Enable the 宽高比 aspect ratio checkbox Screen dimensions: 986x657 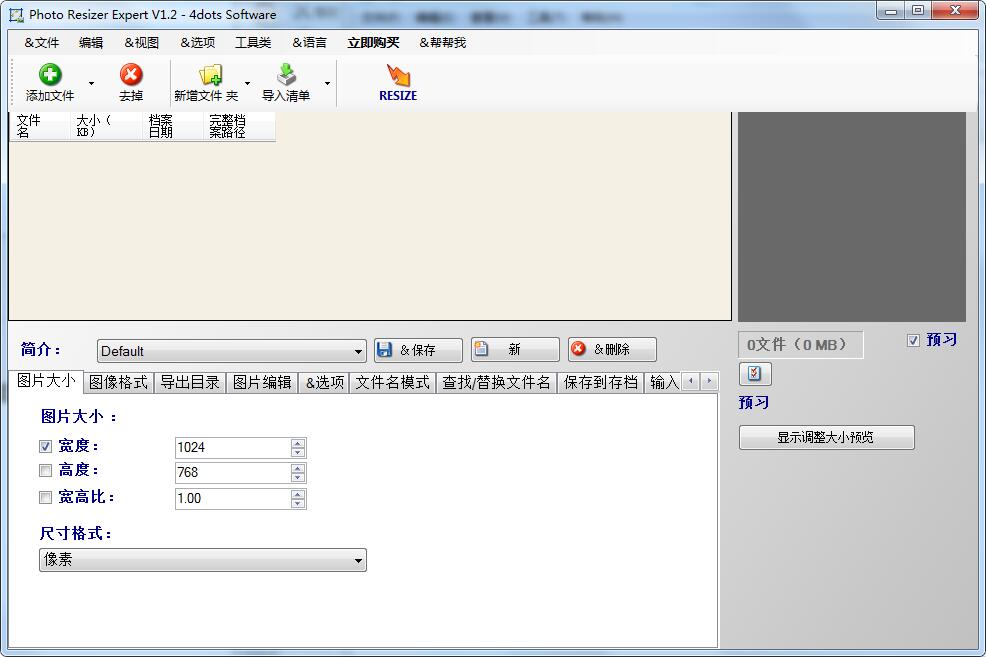click(x=45, y=497)
